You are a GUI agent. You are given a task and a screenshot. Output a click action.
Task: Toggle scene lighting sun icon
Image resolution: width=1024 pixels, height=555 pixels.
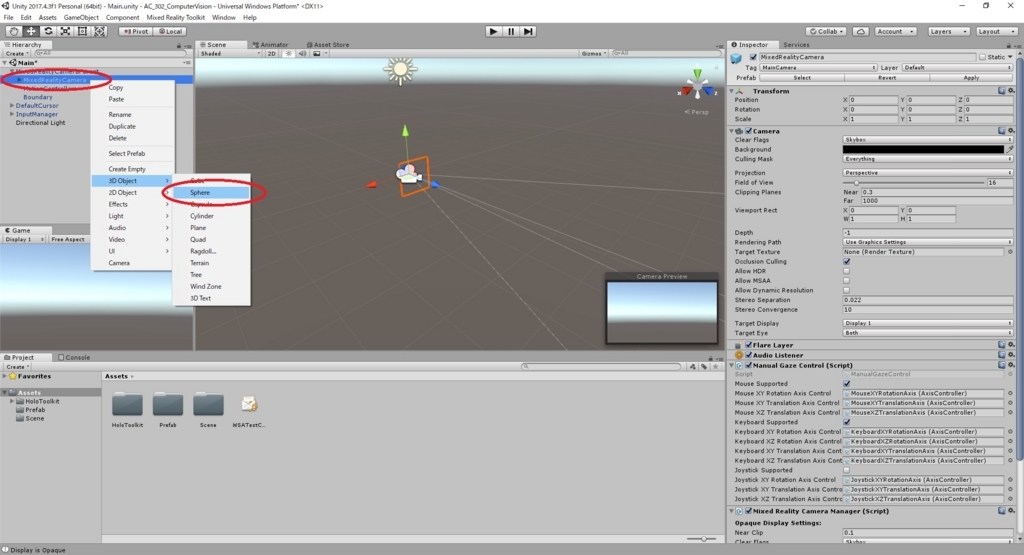[289, 54]
